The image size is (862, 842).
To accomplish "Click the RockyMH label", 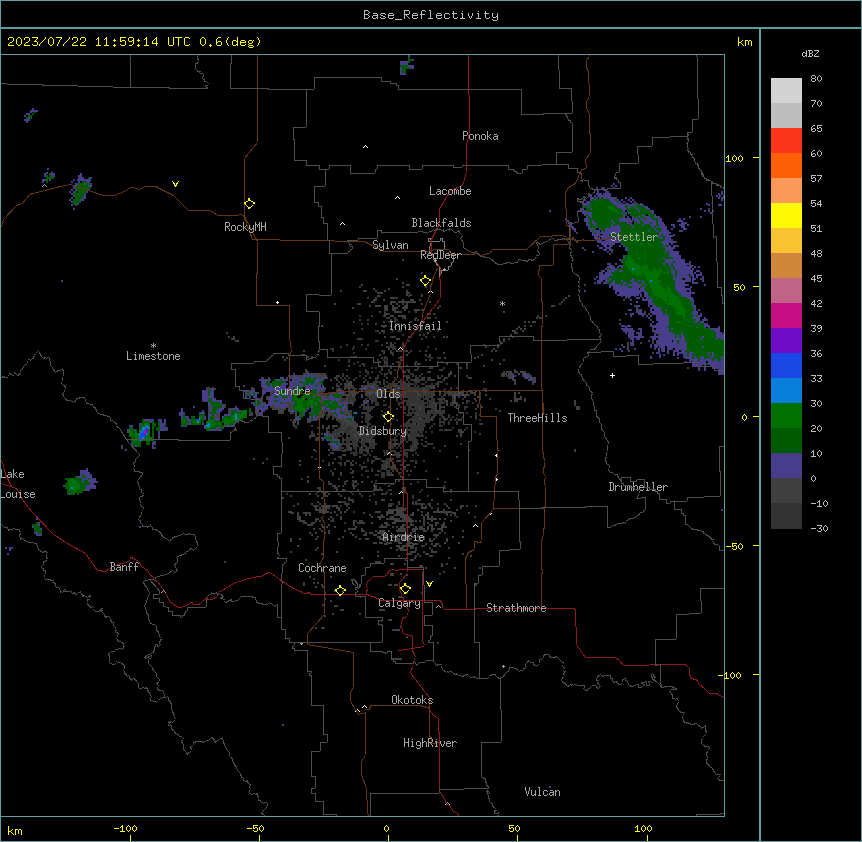I will tap(245, 227).
